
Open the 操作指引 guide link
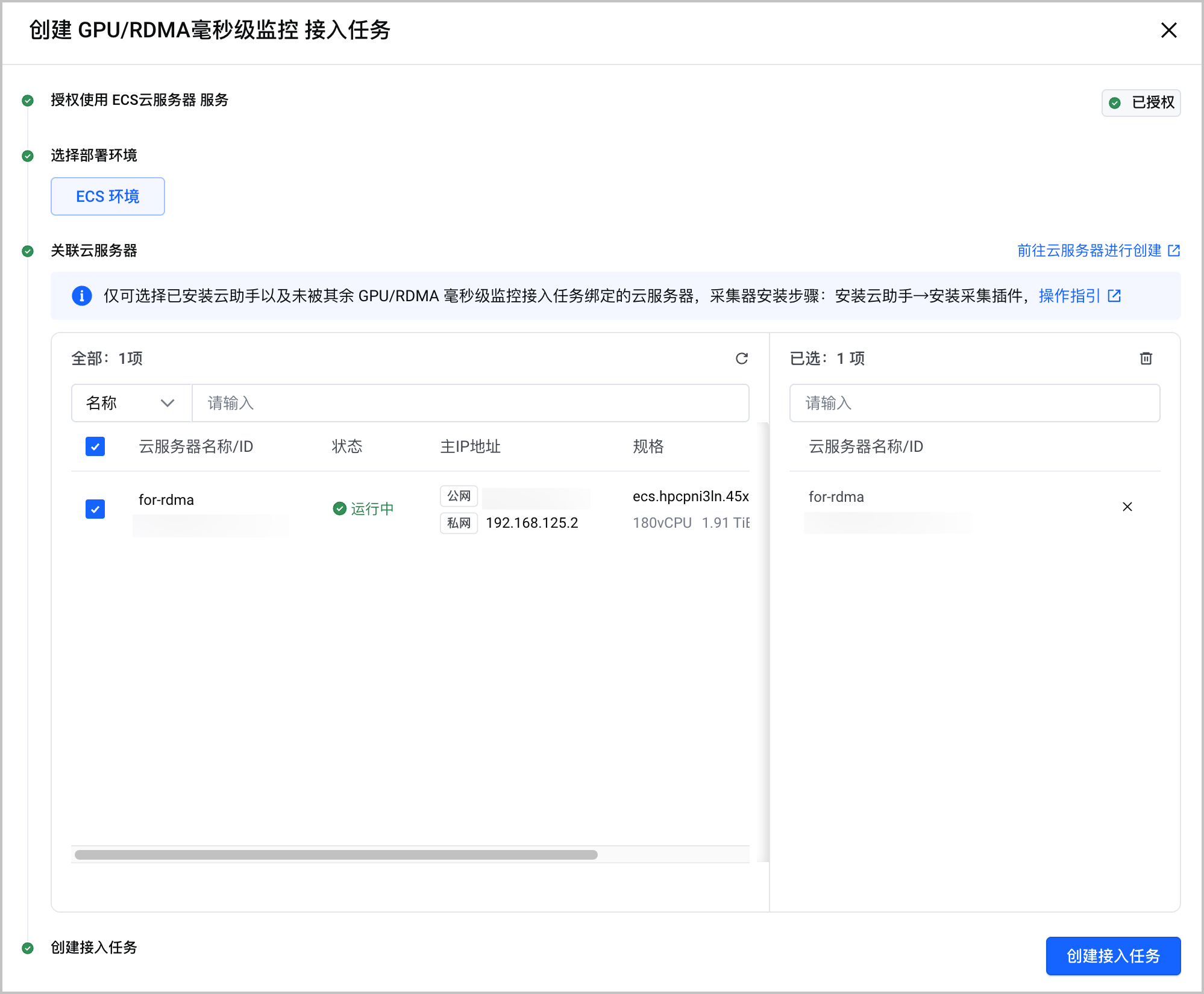1070,296
